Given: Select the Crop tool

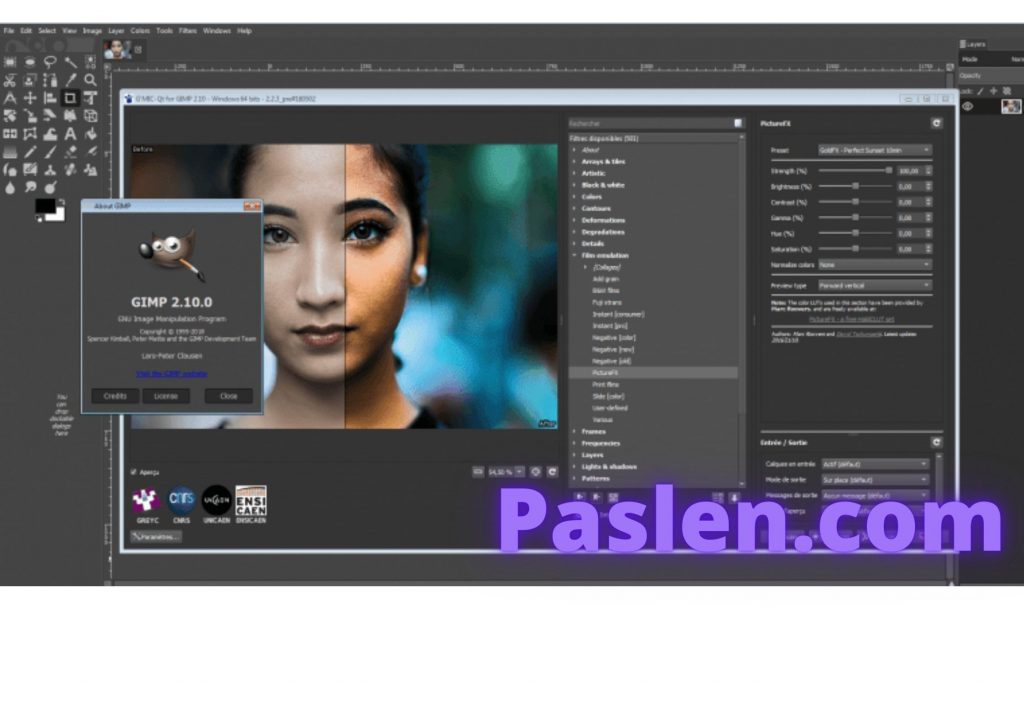Looking at the screenshot, I should click(71, 98).
